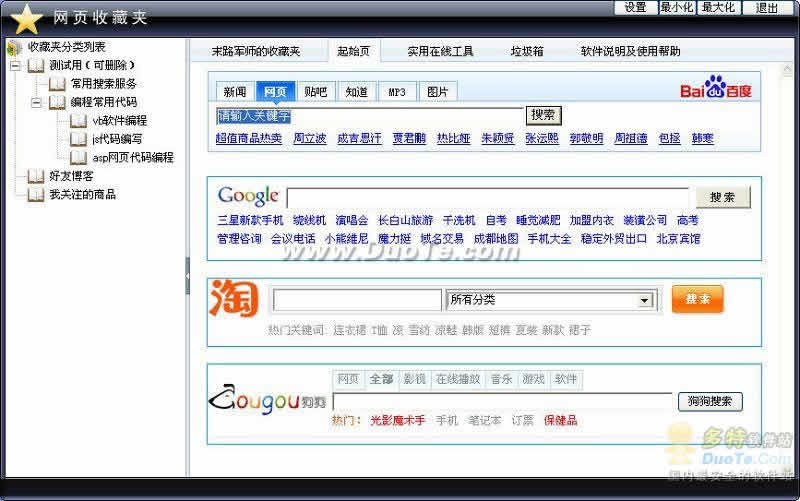This screenshot has height=501, width=800.
Task: Click the page vertical scrollbar up arrow
Action: click(787, 70)
